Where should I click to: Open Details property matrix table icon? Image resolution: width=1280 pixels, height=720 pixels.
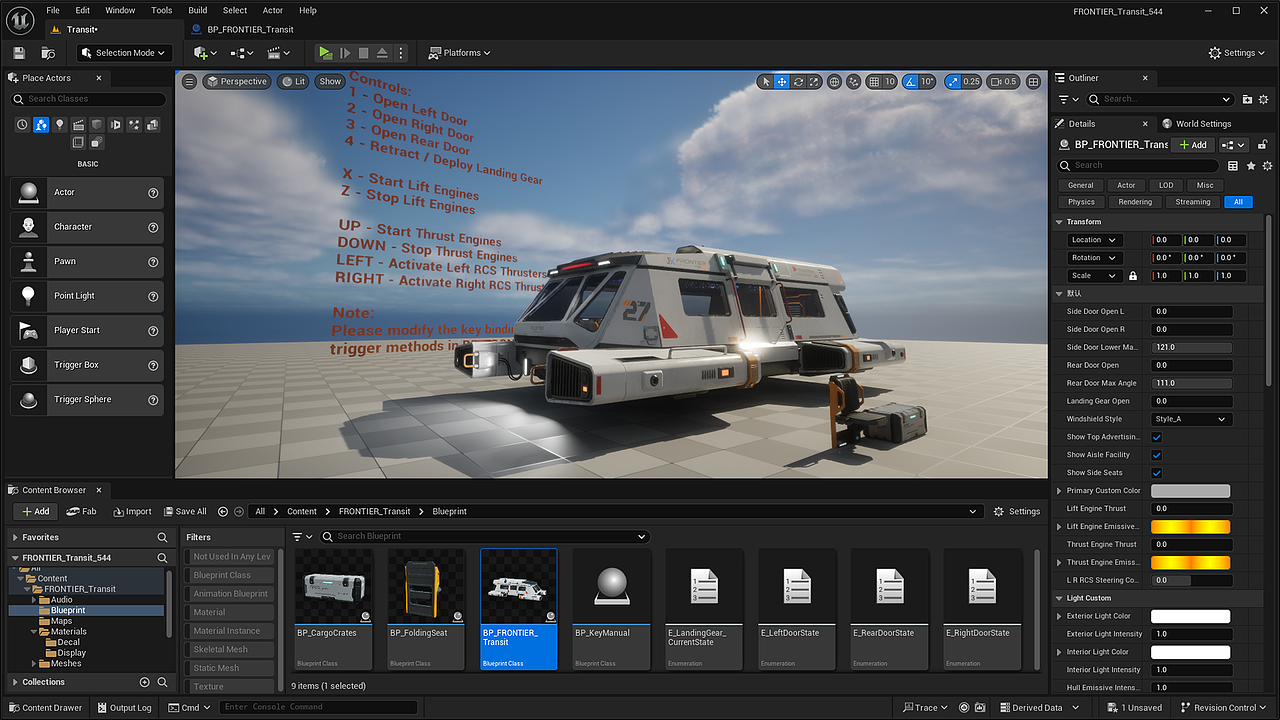click(1233, 166)
